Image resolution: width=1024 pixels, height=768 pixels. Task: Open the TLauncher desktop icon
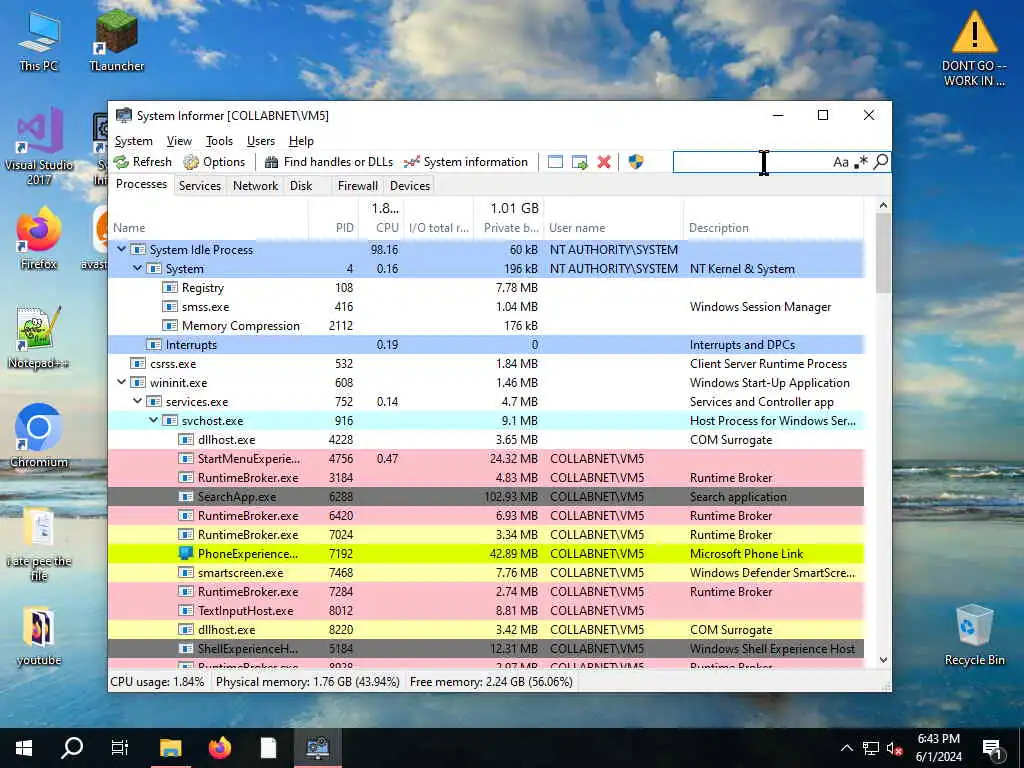116,40
